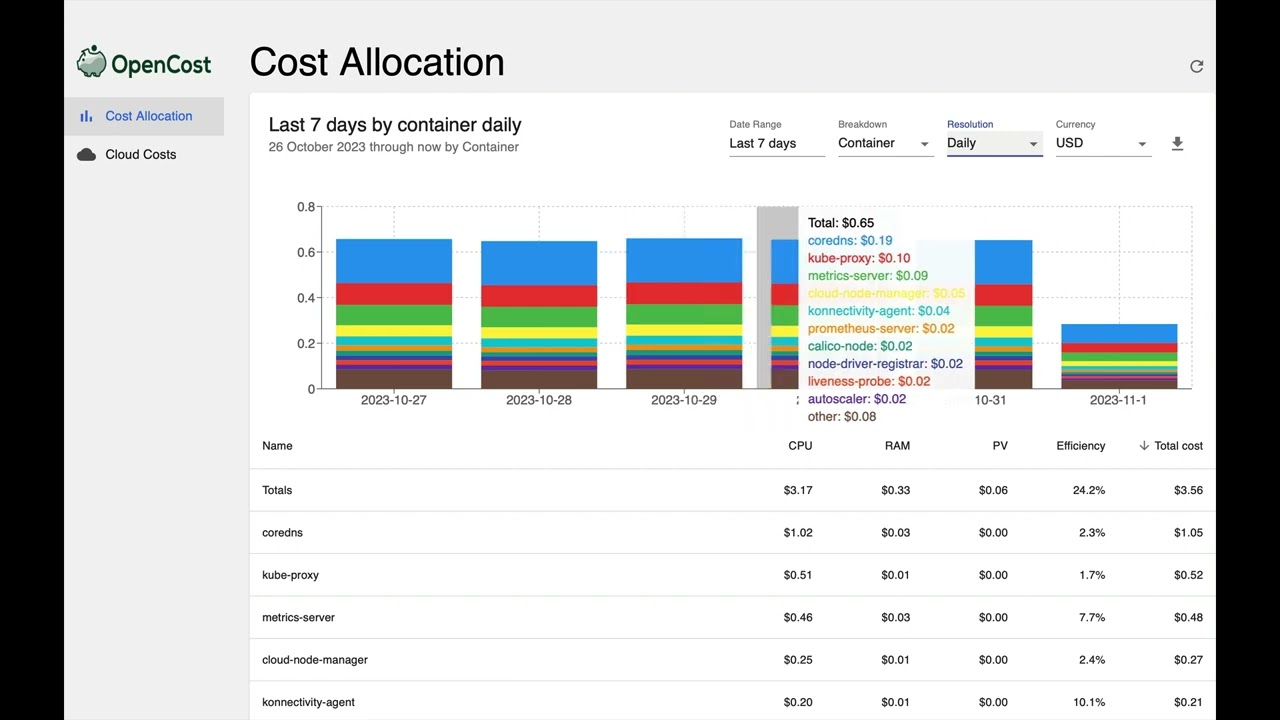Screen dimensions: 1280x720
Task: Open the Cloud Costs sidebar item
Action: (144, 154)
